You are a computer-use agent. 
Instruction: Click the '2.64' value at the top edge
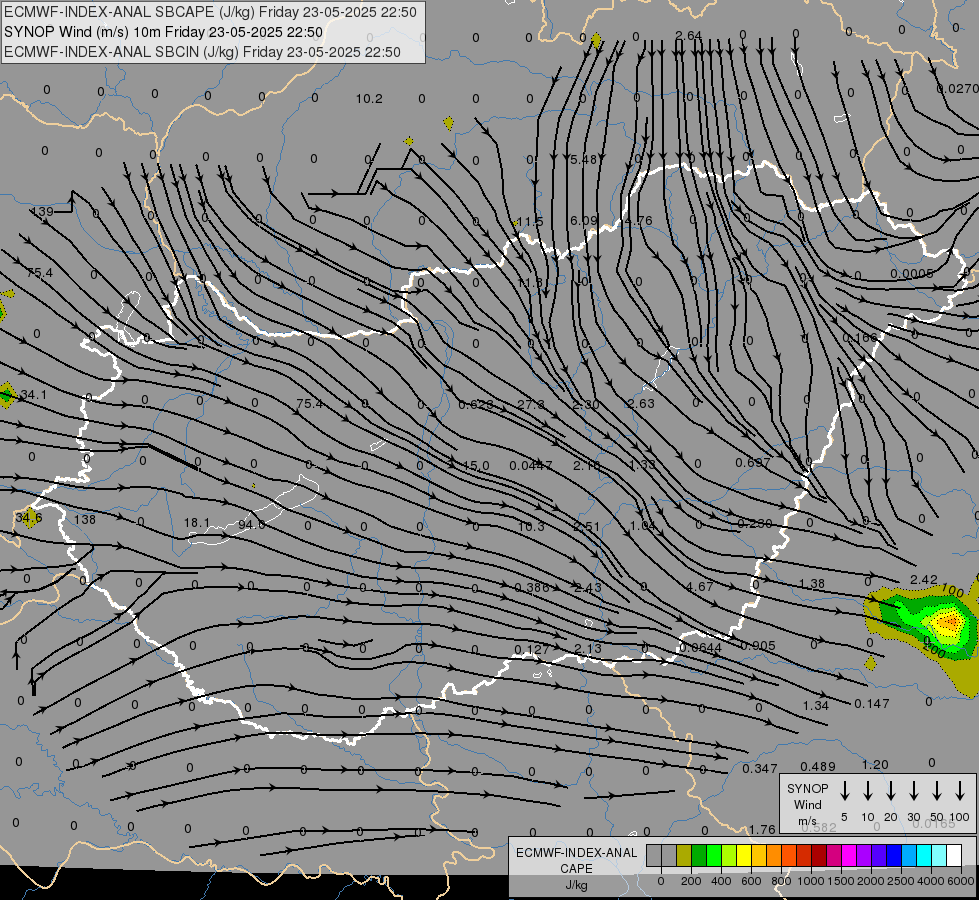tap(689, 36)
